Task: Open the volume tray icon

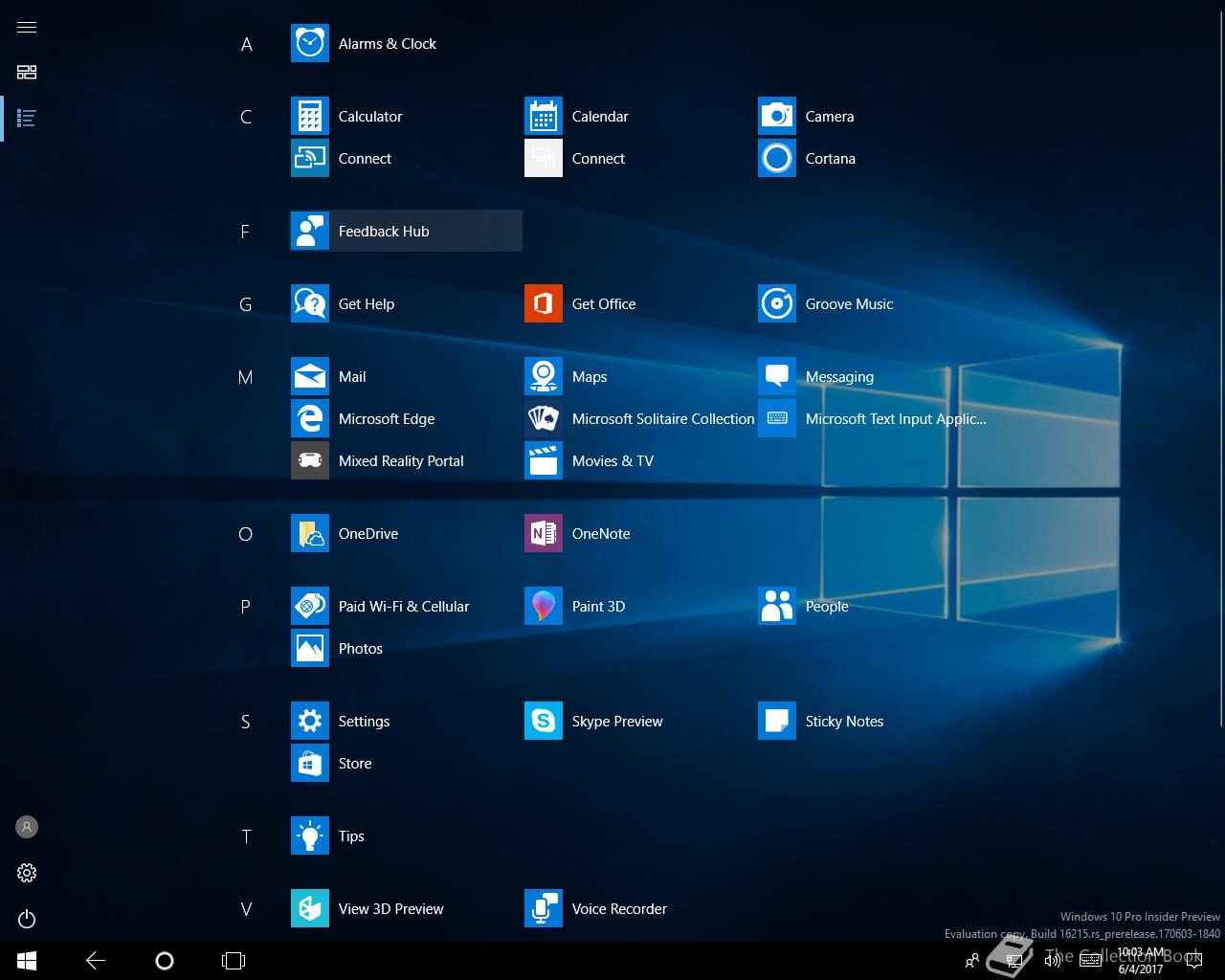Action: 1052,961
